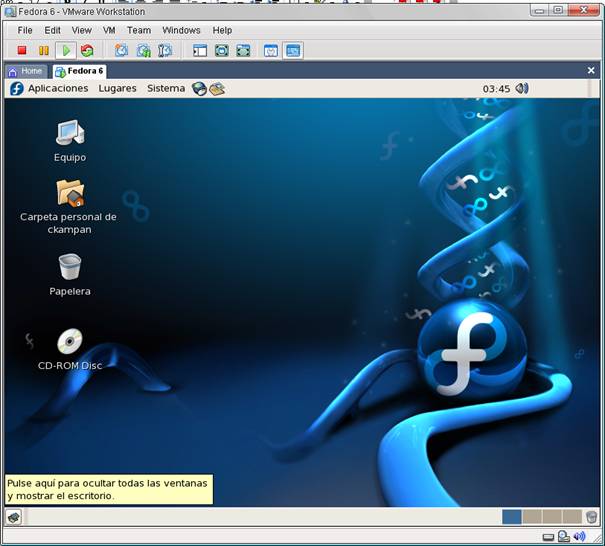Open the VM menu
Viewport: 605px width, 546px height.
(x=109, y=30)
